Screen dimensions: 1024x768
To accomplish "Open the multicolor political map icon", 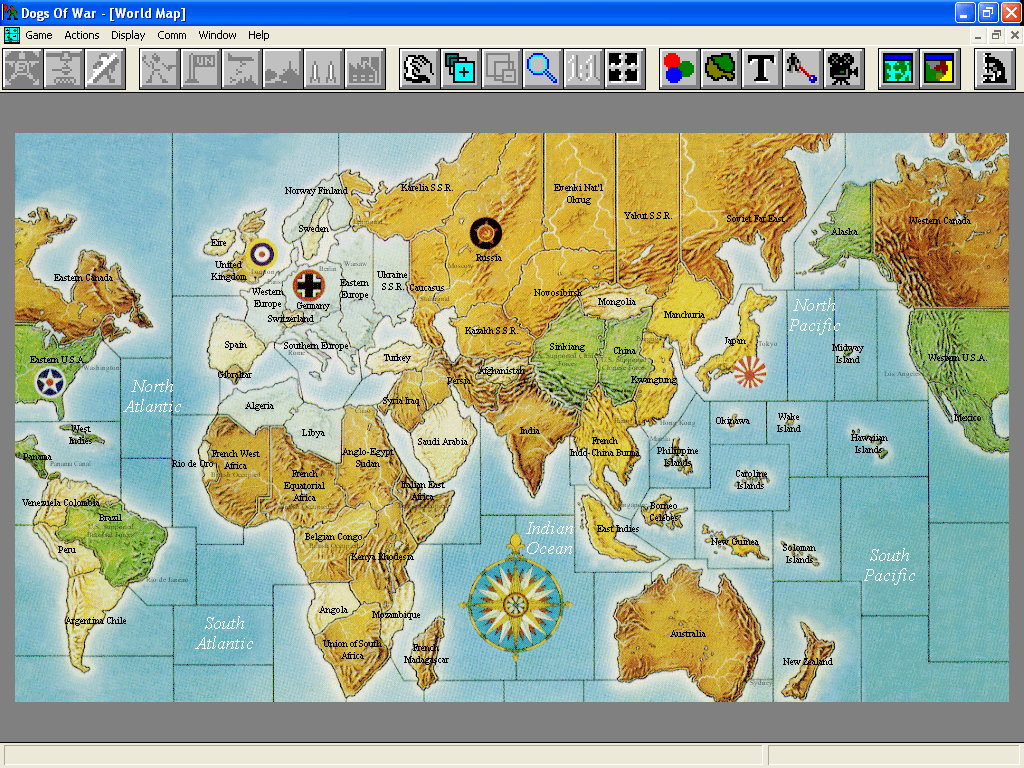I will click(x=939, y=69).
